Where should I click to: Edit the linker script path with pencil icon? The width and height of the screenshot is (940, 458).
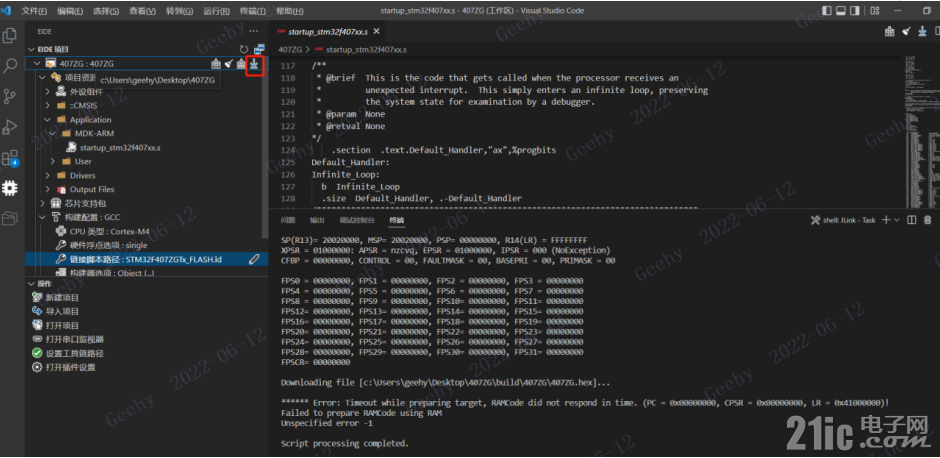[254, 259]
